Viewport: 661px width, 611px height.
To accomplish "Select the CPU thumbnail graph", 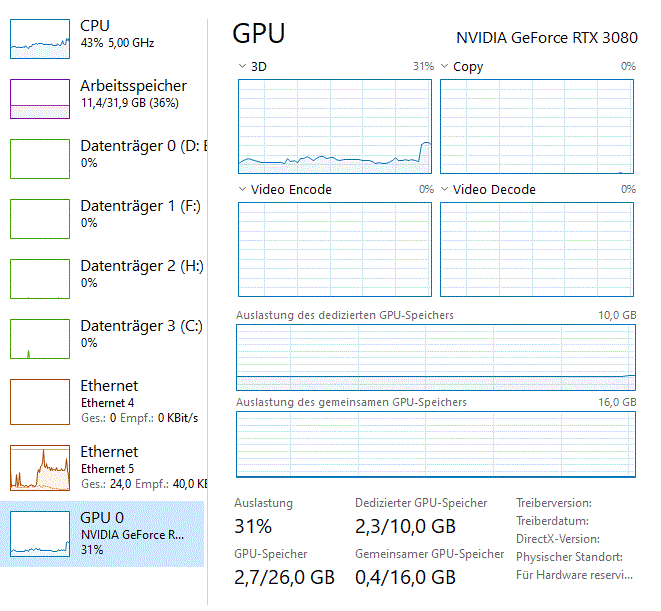I will click(x=40, y=38).
